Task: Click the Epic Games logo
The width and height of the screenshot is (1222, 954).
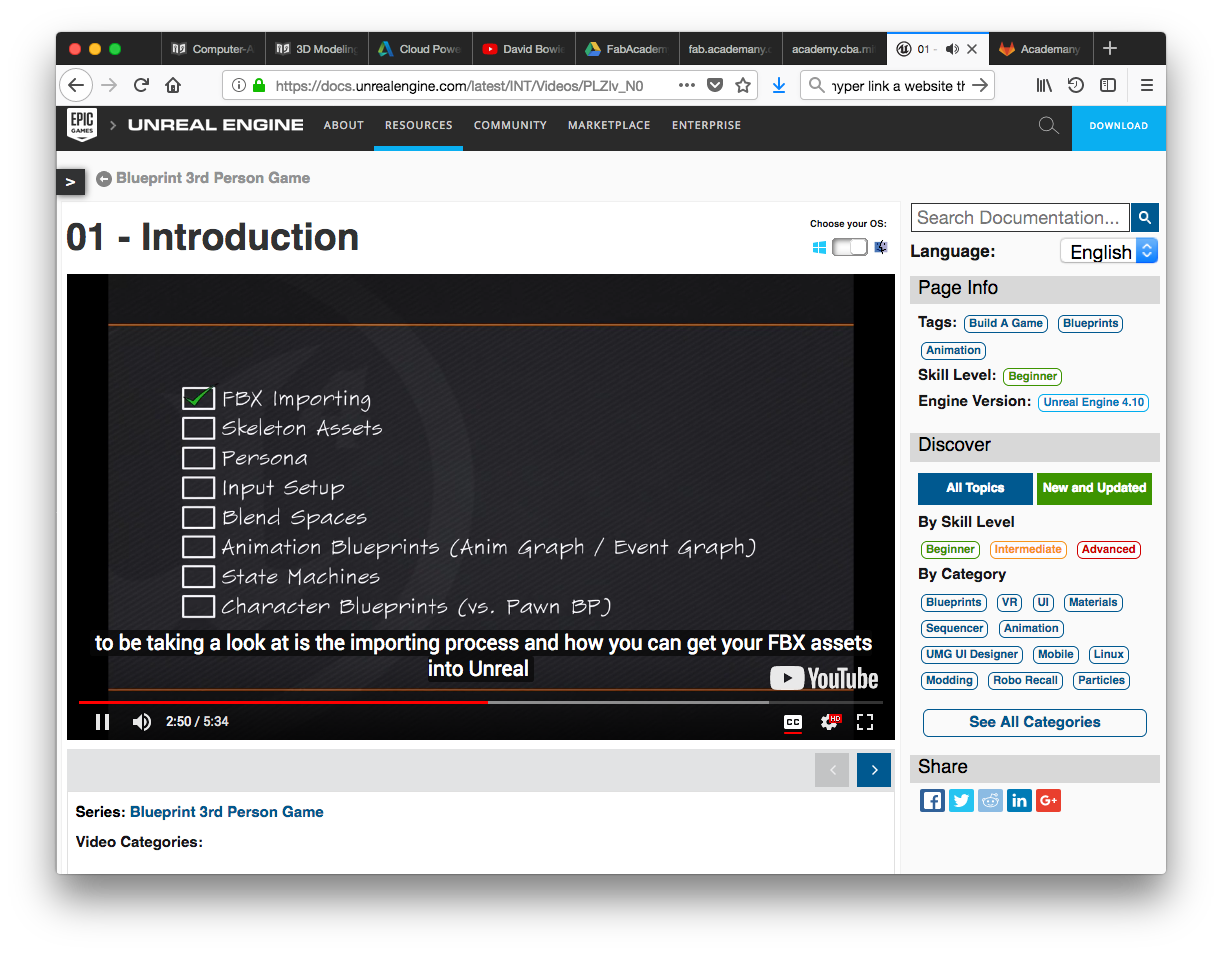Action: point(82,125)
